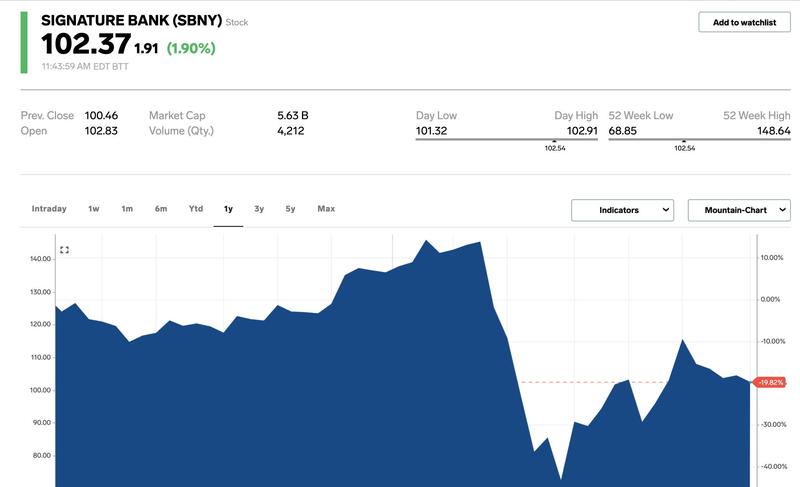Select the 3y time range
Viewport: 800px width, 487px height.
(x=259, y=209)
